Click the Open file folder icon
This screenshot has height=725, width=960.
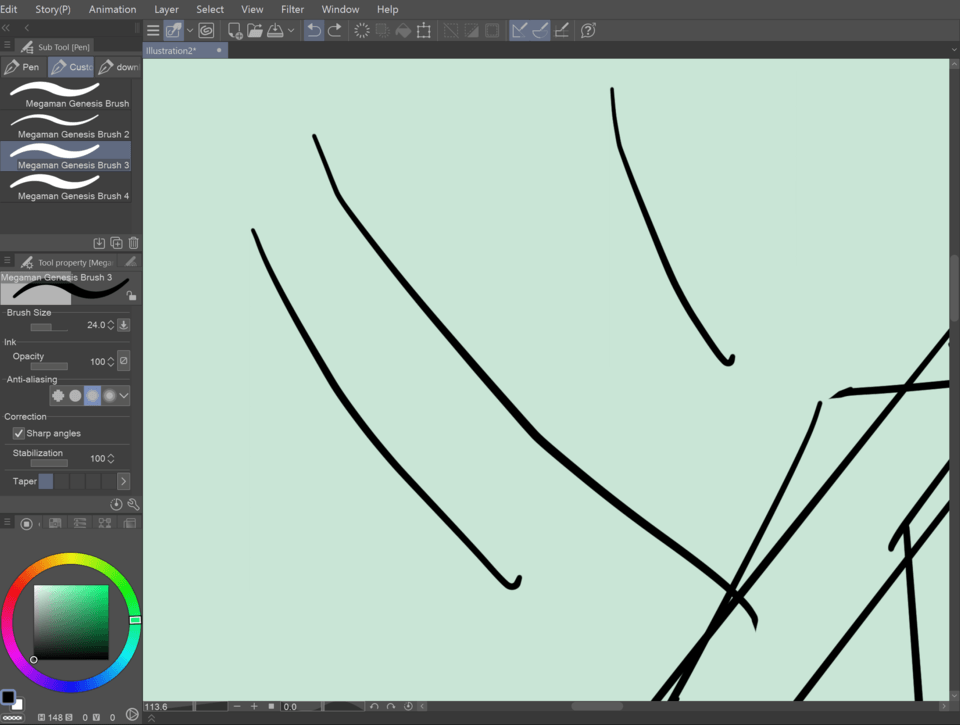click(255, 30)
